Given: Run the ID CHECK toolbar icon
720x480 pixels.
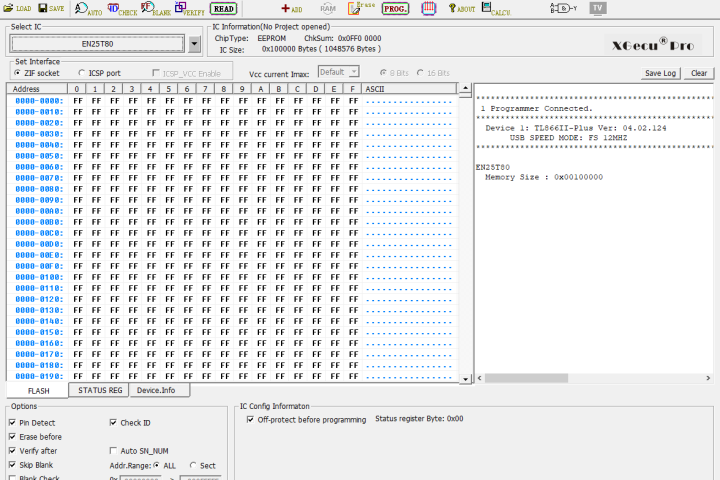Looking at the screenshot, I should pos(122,9).
